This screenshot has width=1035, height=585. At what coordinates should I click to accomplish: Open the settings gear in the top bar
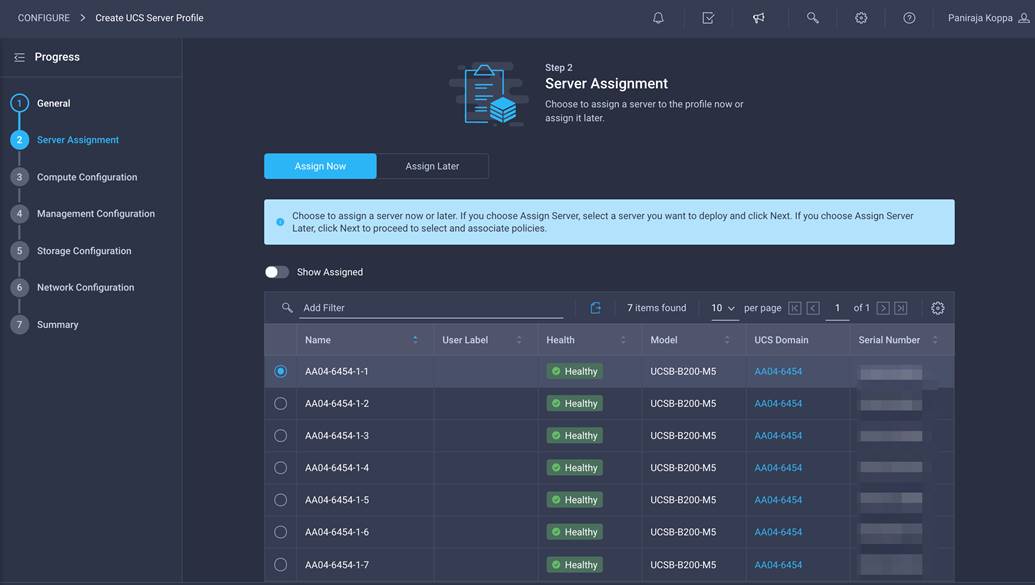click(861, 18)
